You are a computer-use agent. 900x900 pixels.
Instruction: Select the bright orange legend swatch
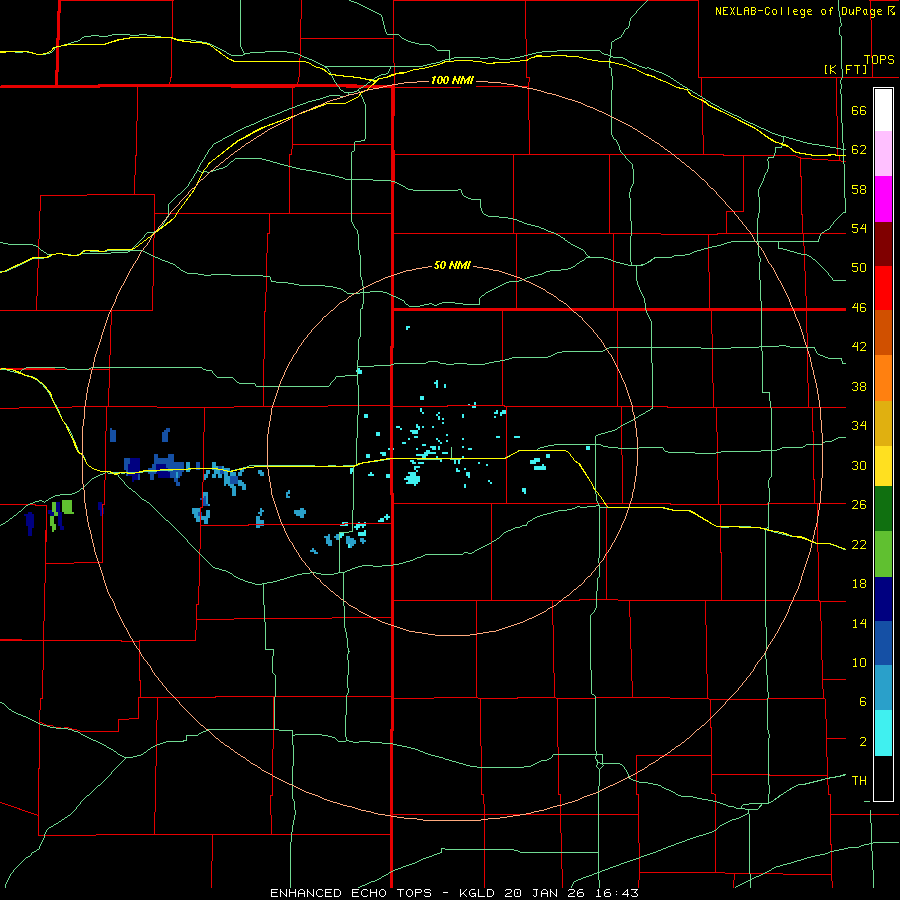[x=883, y=378]
